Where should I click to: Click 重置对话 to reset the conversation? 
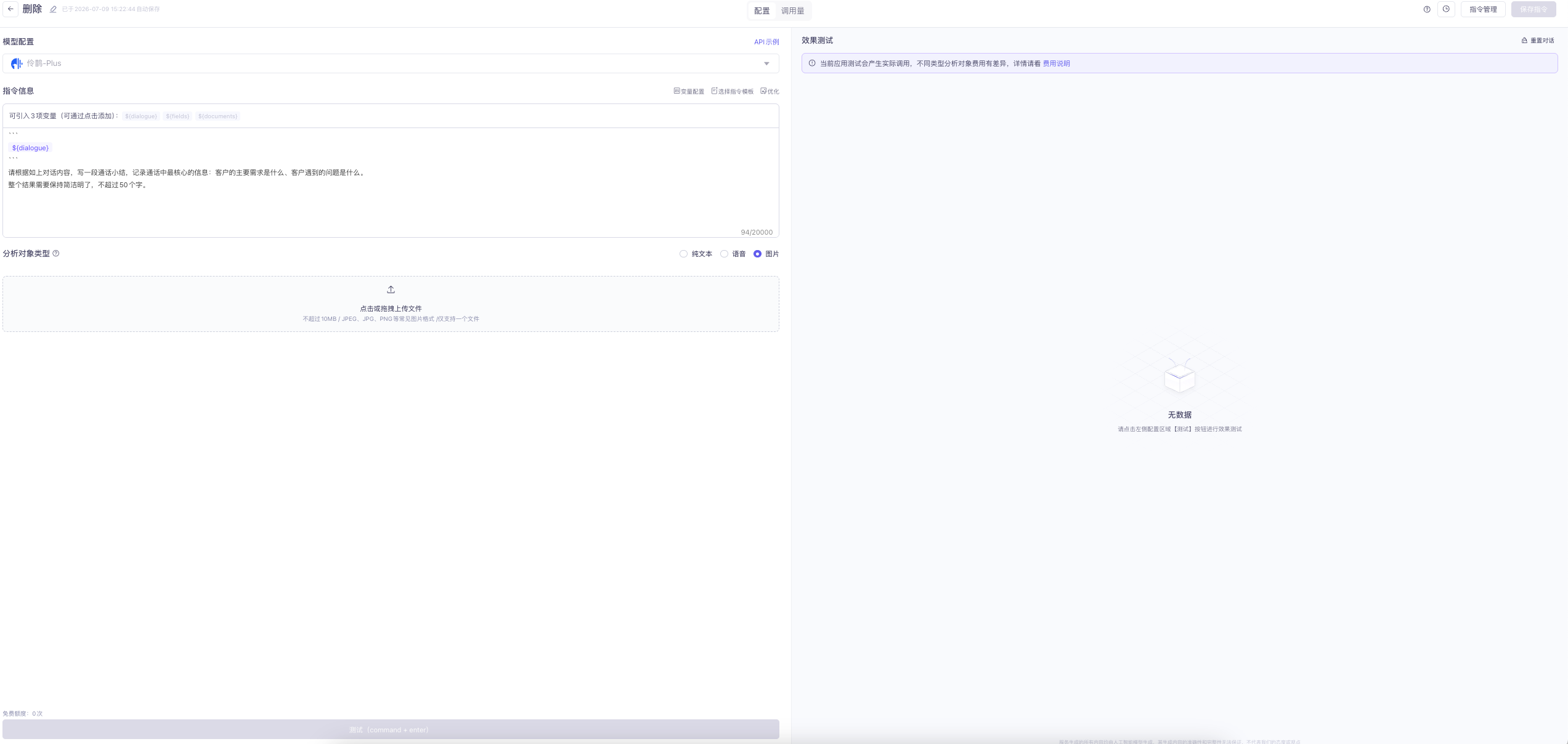1538,41
